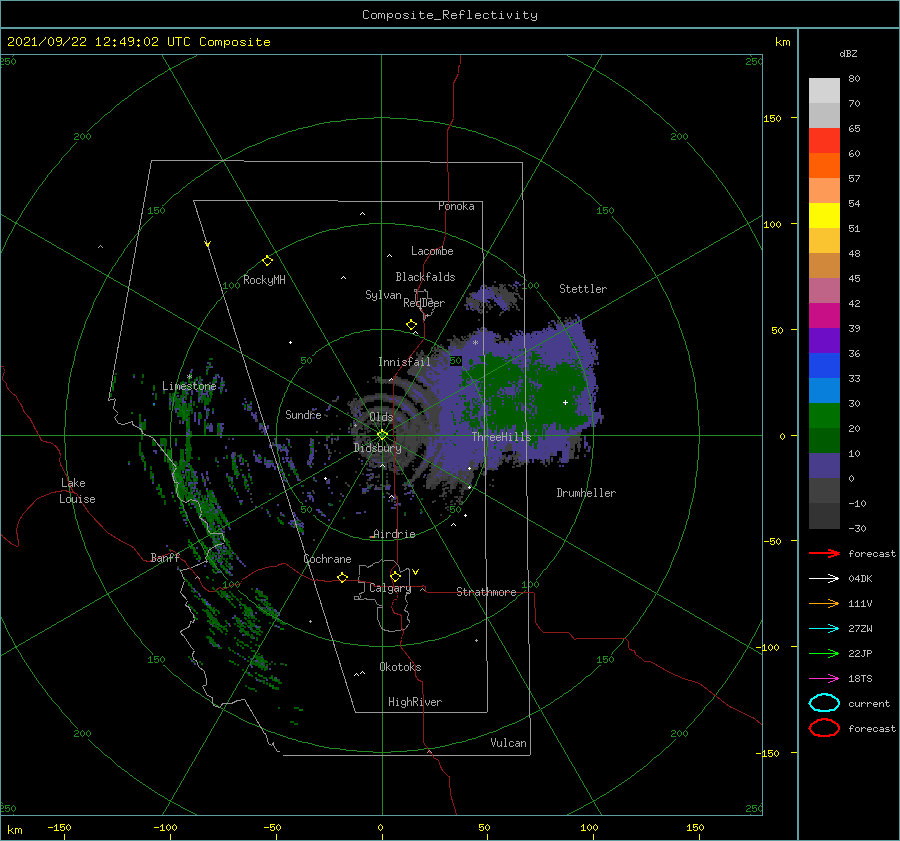Click the yellow diamond marker below Cochrane
This screenshot has width=900, height=841.
coord(342,577)
